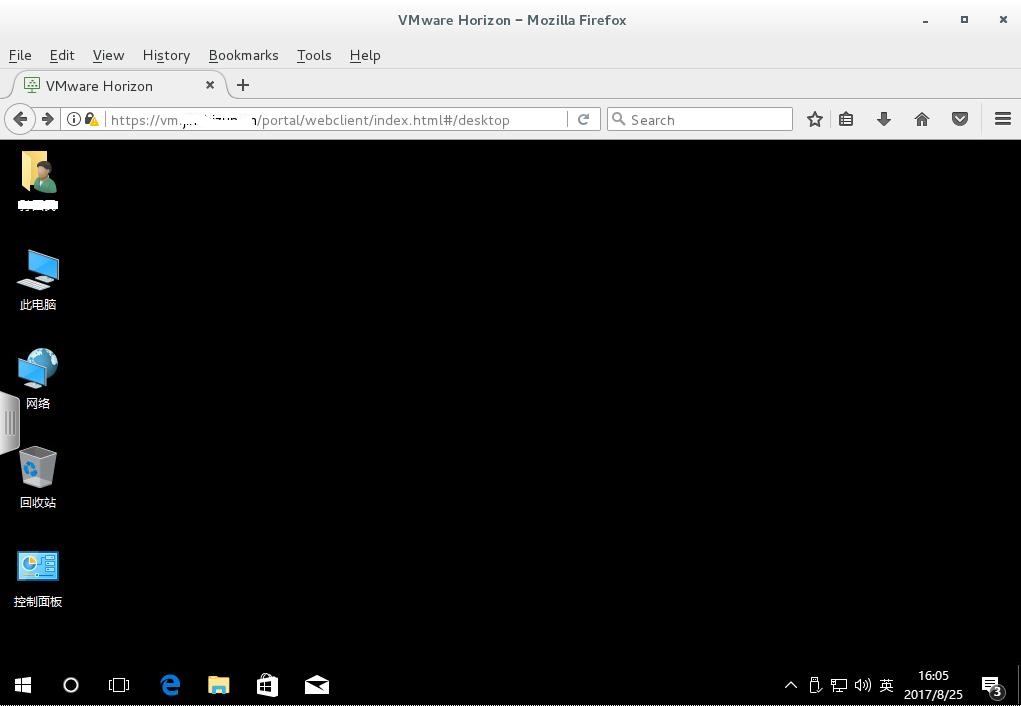Open File Explorer from the taskbar

tap(218, 685)
